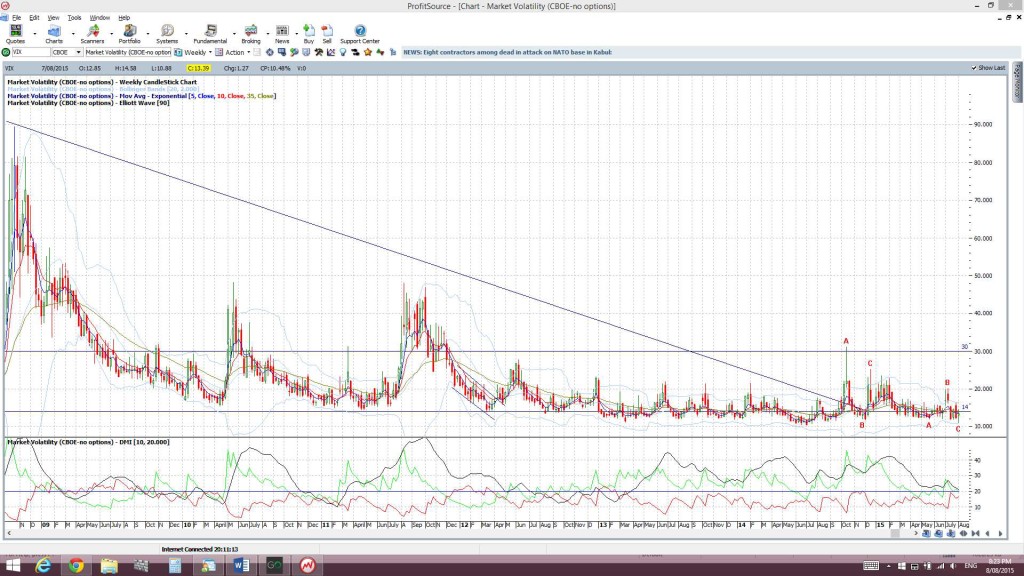
Task: Expand the arrow next to Scanners
Action: tap(111, 33)
